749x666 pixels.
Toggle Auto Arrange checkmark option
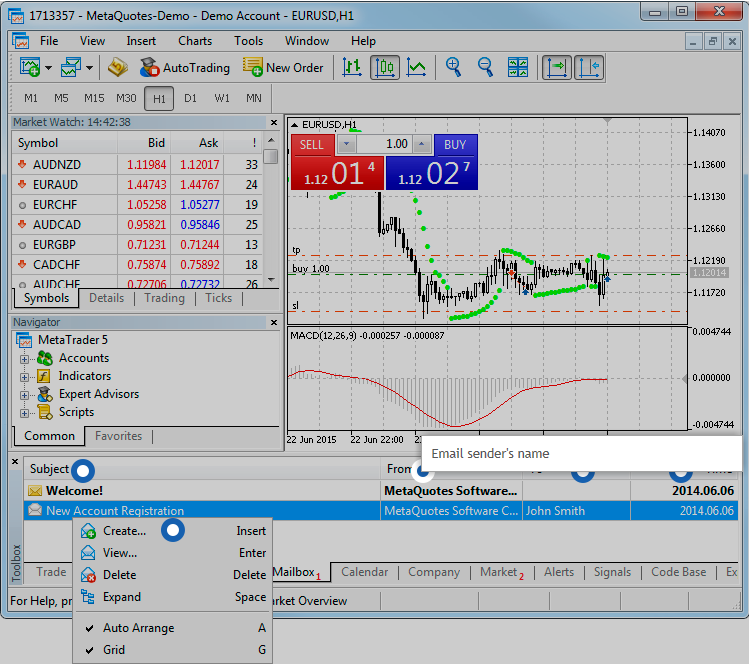pos(172,628)
